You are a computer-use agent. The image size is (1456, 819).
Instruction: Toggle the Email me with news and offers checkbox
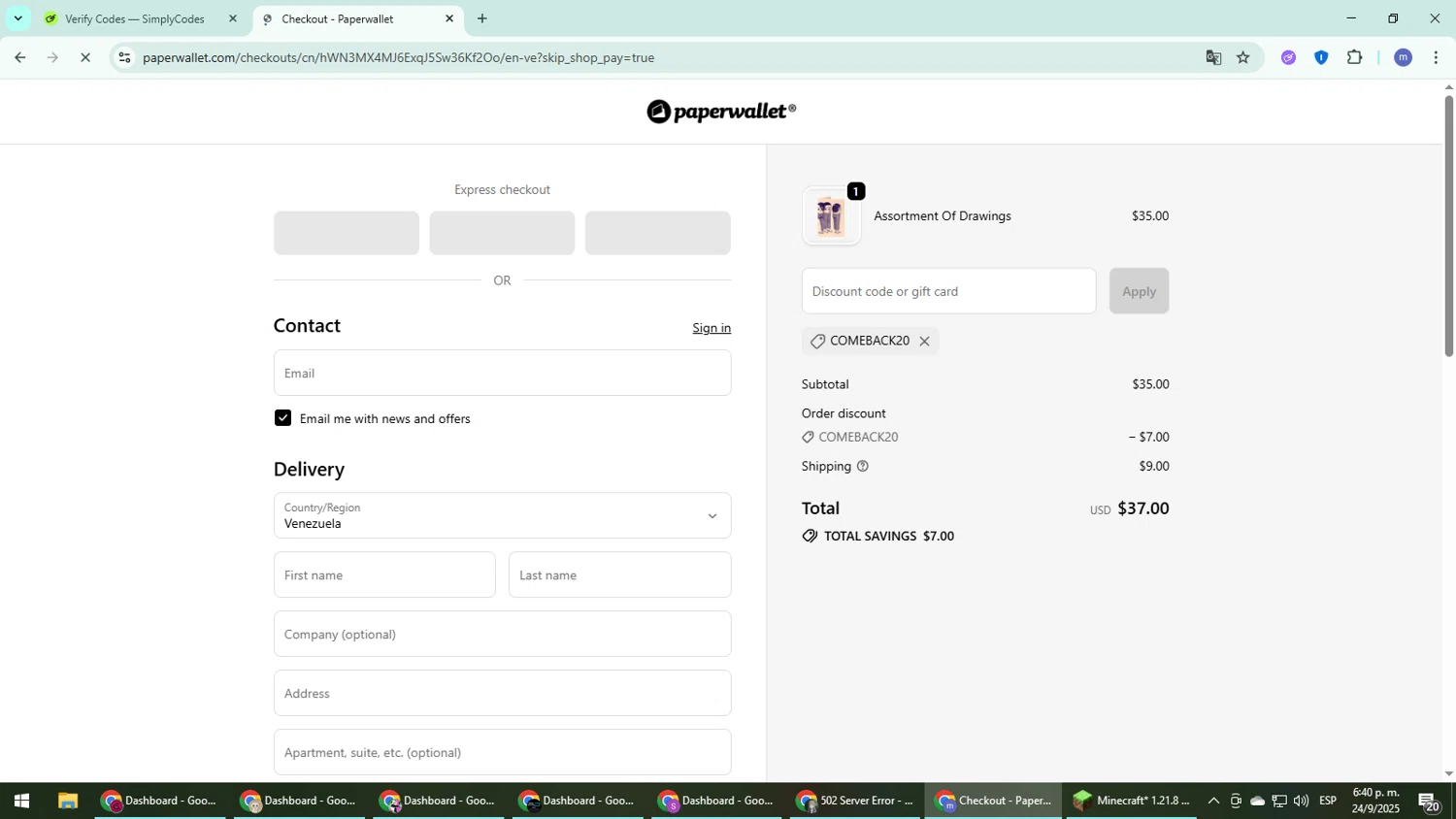pyautogui.click(x=282, y=418)
